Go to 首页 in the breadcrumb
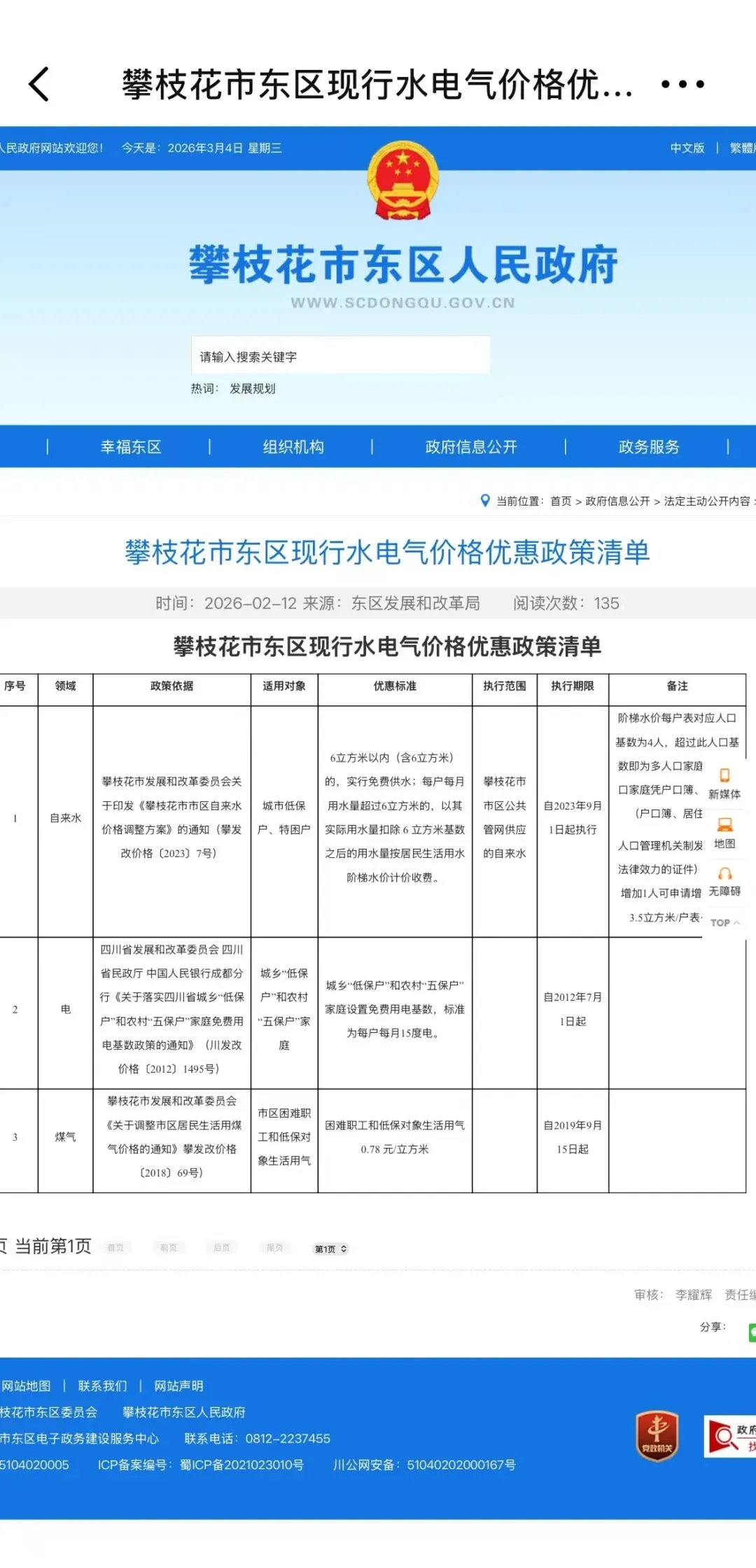Screen dimensions: 756x1568 (x=561, y=501)
